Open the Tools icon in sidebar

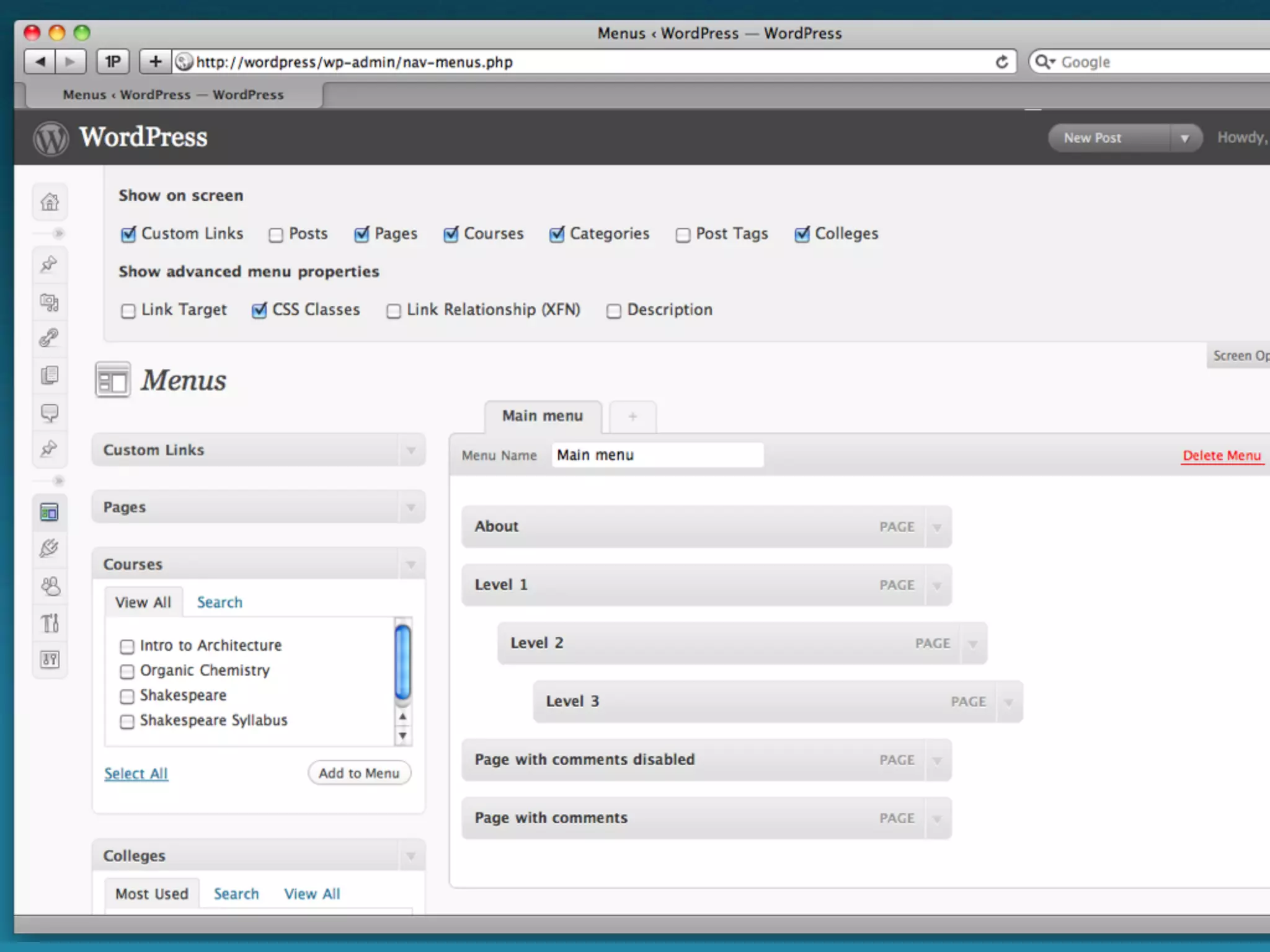[50, 623]
